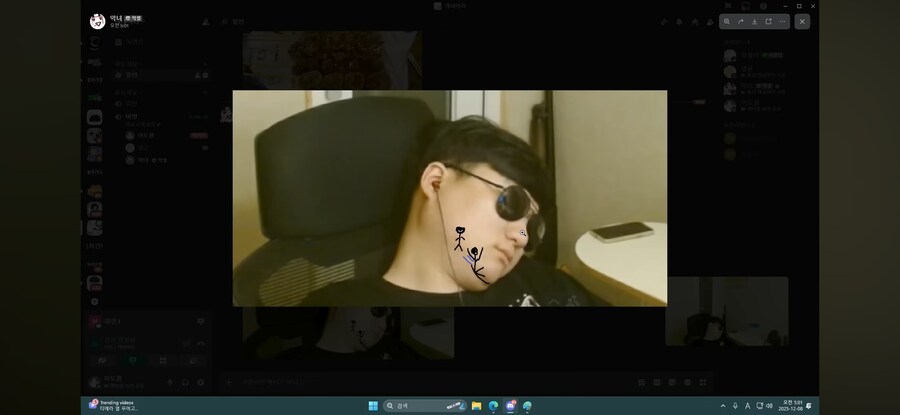The width and height of the screenshot is (900, 415).
Task: Click the username 아냐 above the image
Action: click(116, 18)
